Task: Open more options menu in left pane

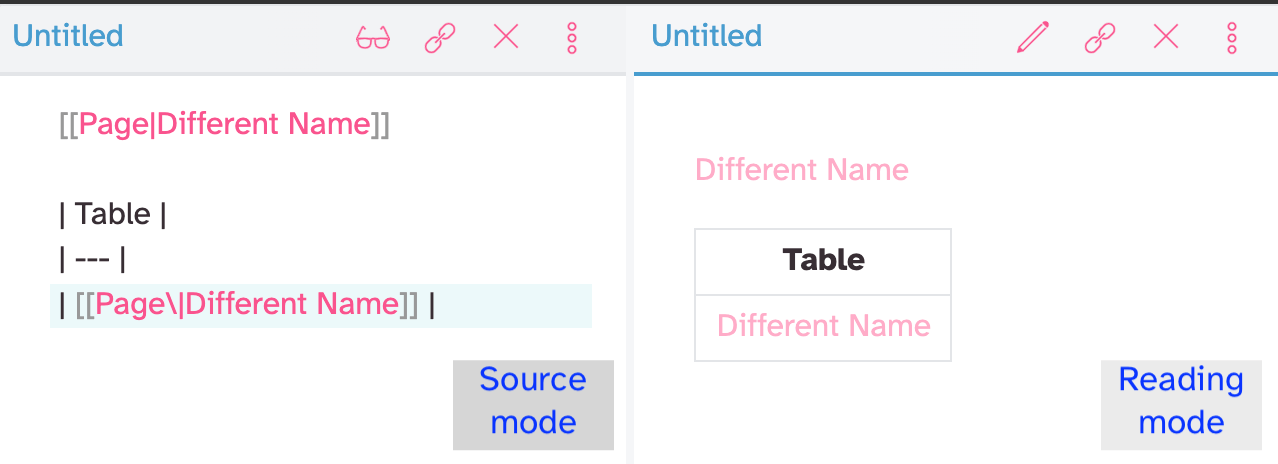Action: (572, 38)
